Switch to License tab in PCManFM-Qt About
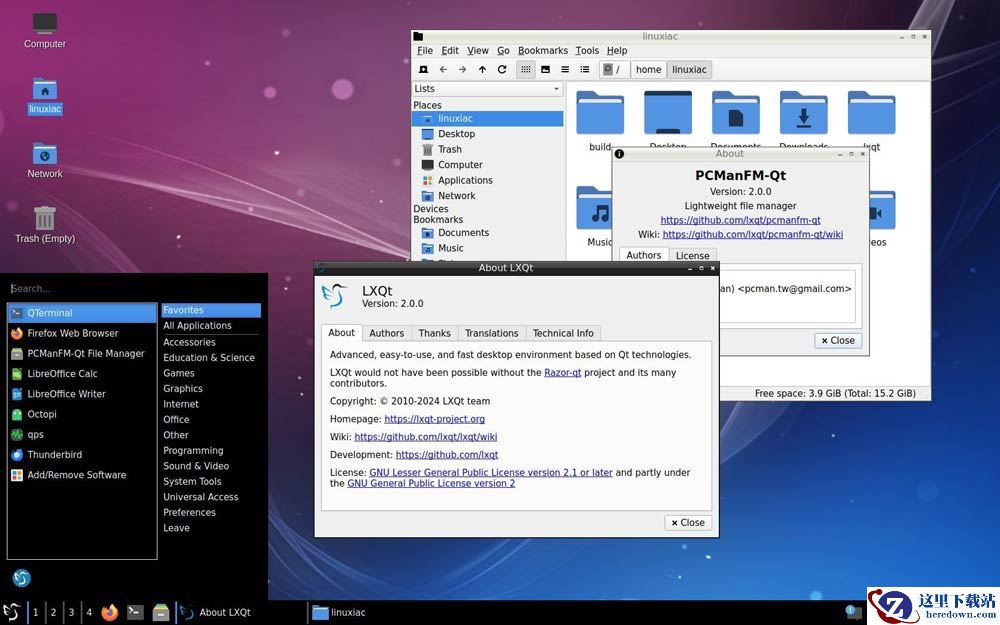The width and height of the screenshot is (1000, 625). 693,255
